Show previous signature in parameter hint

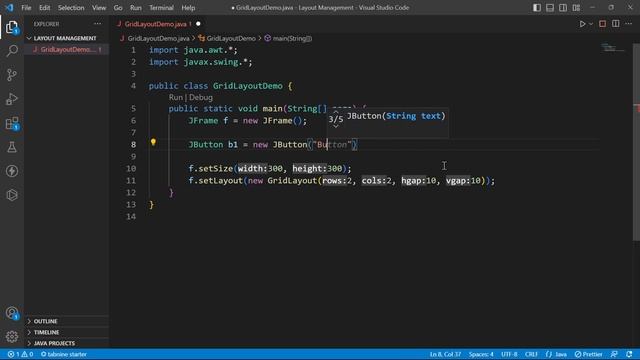click(336, 111)
